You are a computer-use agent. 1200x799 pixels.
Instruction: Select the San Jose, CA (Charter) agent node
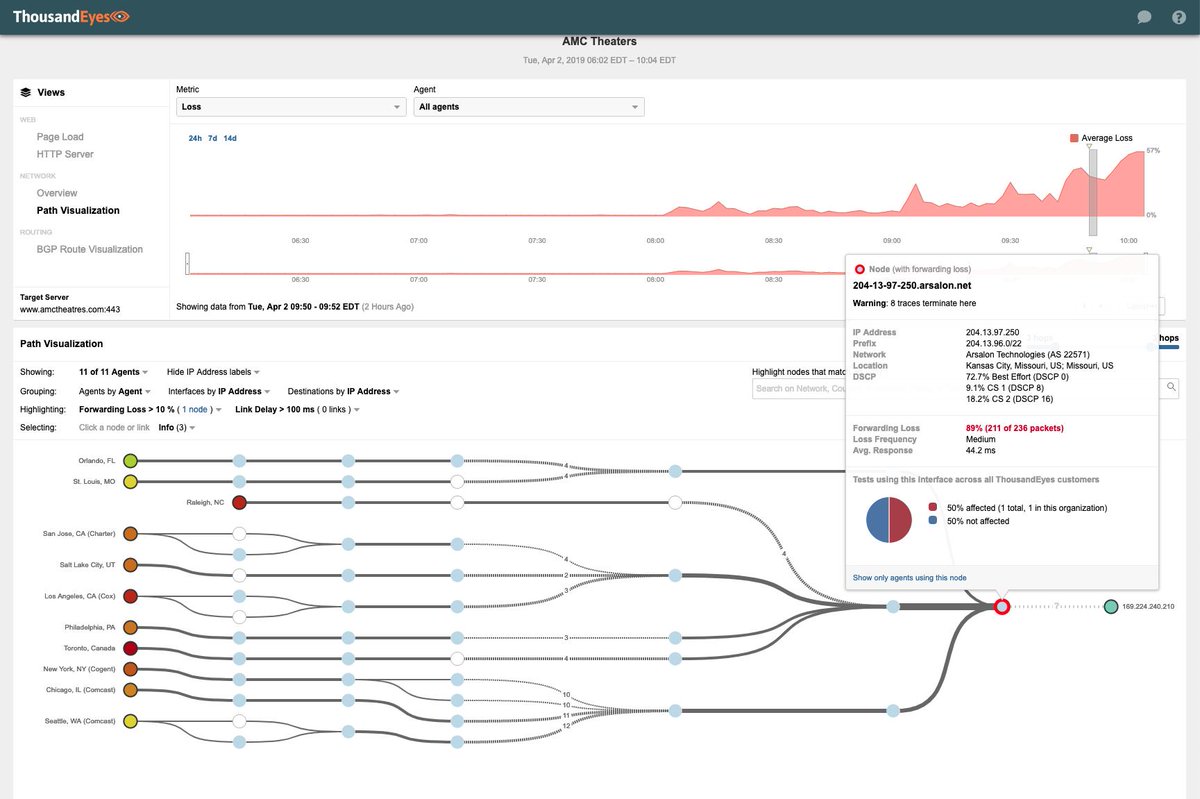click(x=130, y=534)
